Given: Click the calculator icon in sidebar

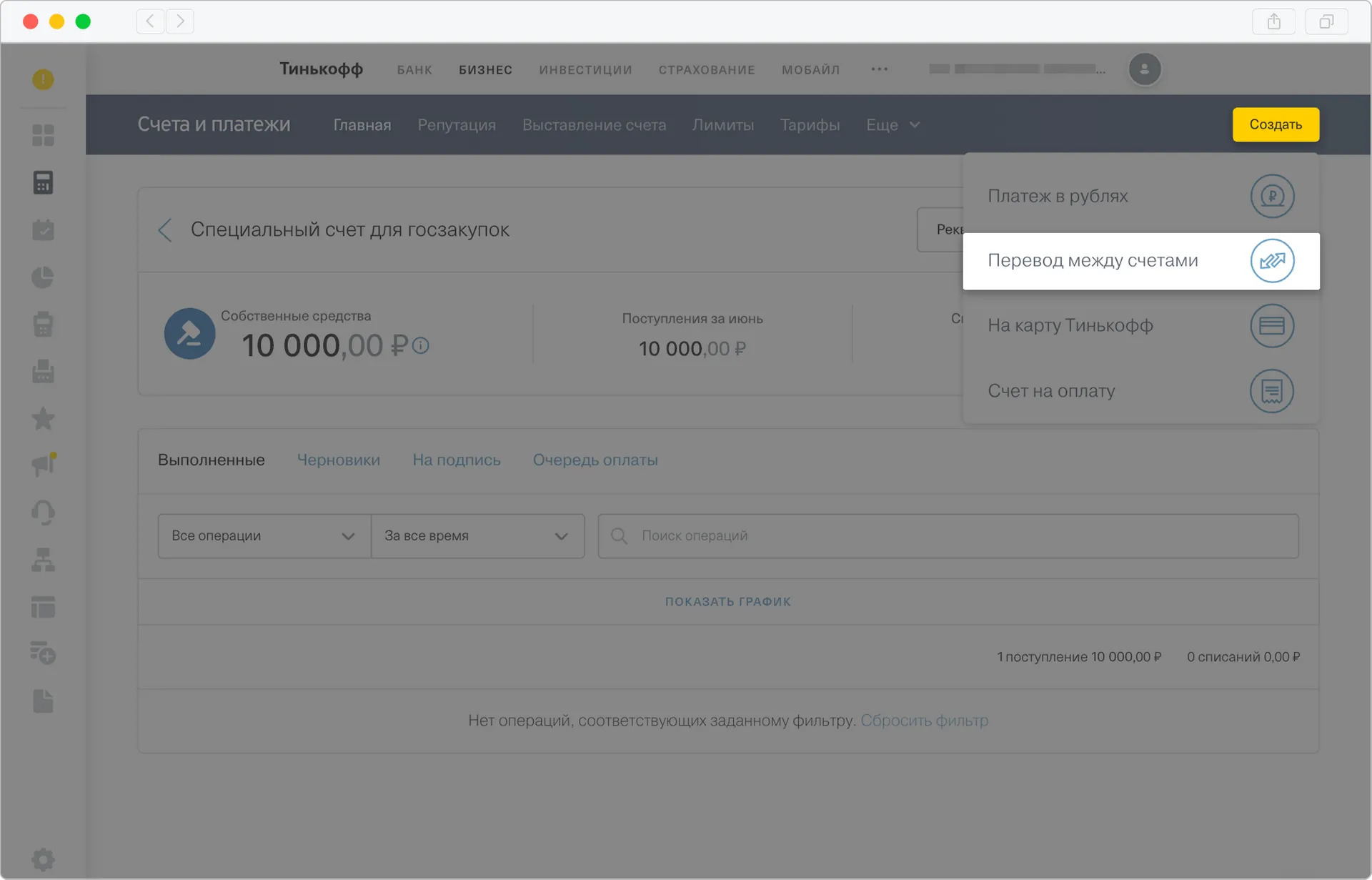Looking at the screenshot, I should tap(43, 182).
